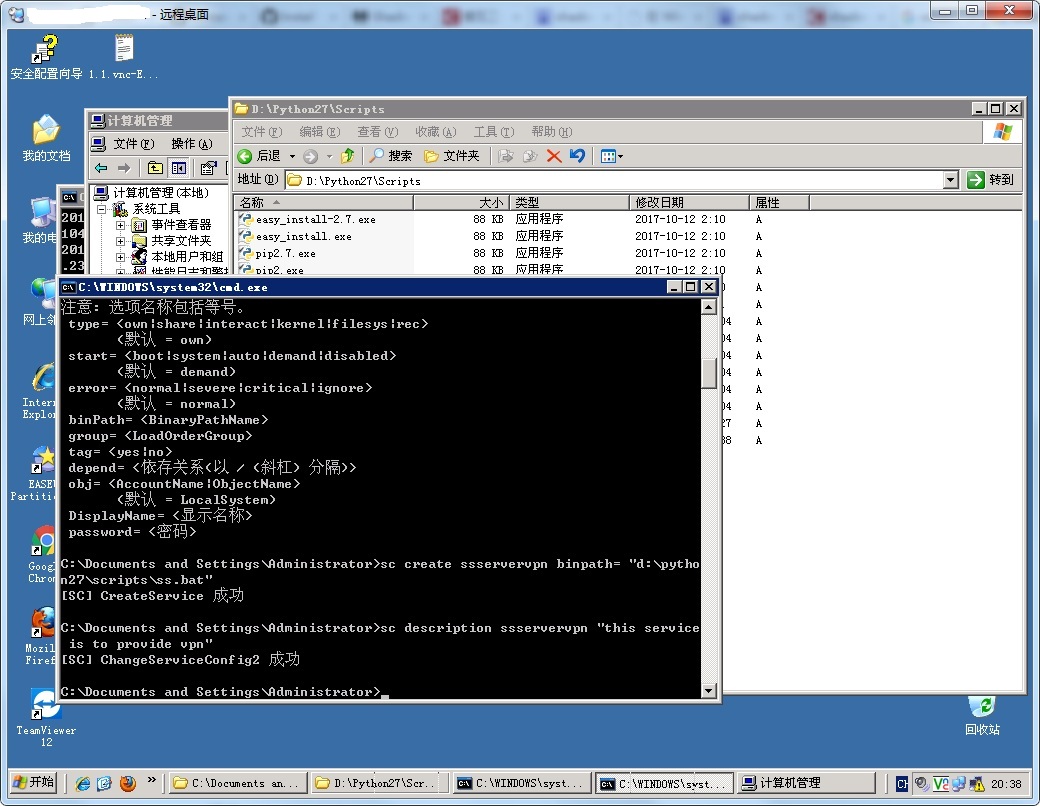This screenshot has height=806, width=1040.
Task: Select the easy_install-2.7.exe file
Action: click(x=308, y=220)
